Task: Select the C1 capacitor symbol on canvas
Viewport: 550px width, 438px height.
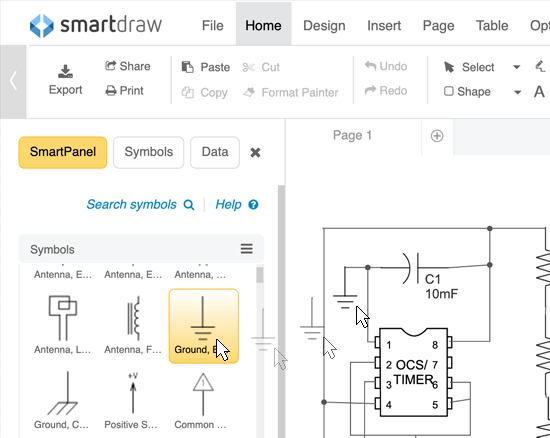Action: (x=412, y=268)
